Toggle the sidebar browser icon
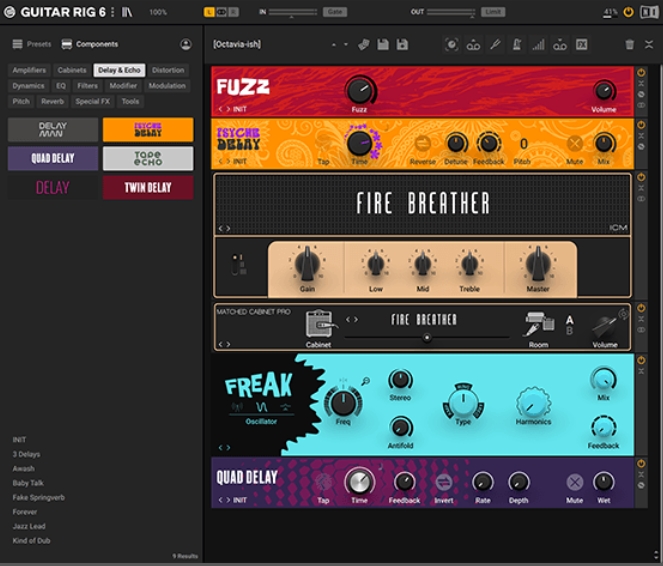The width and height of the screenshot is (663, 566). coord(127,12)
